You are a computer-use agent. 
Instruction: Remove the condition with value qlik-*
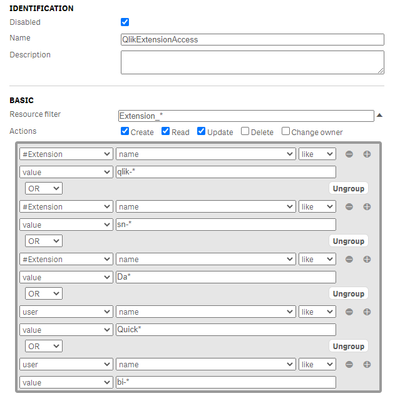(349, 154)
